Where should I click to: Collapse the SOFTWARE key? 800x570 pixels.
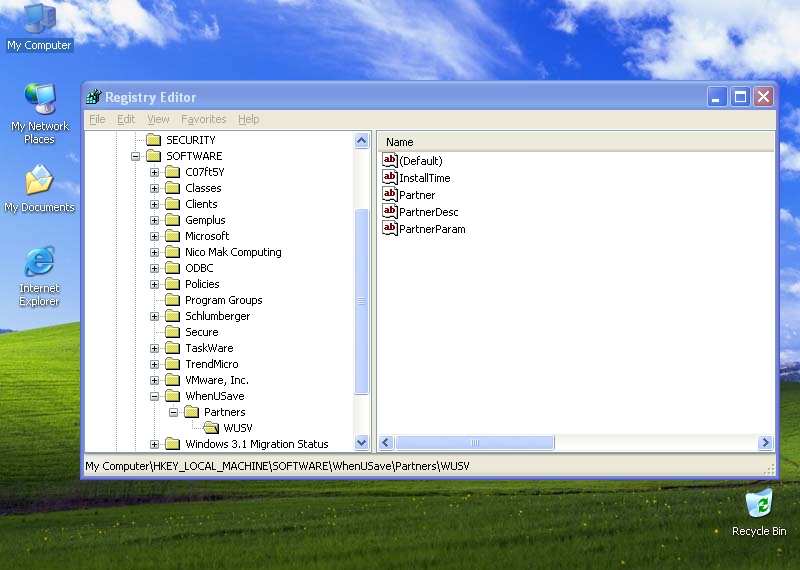[135, 156]
